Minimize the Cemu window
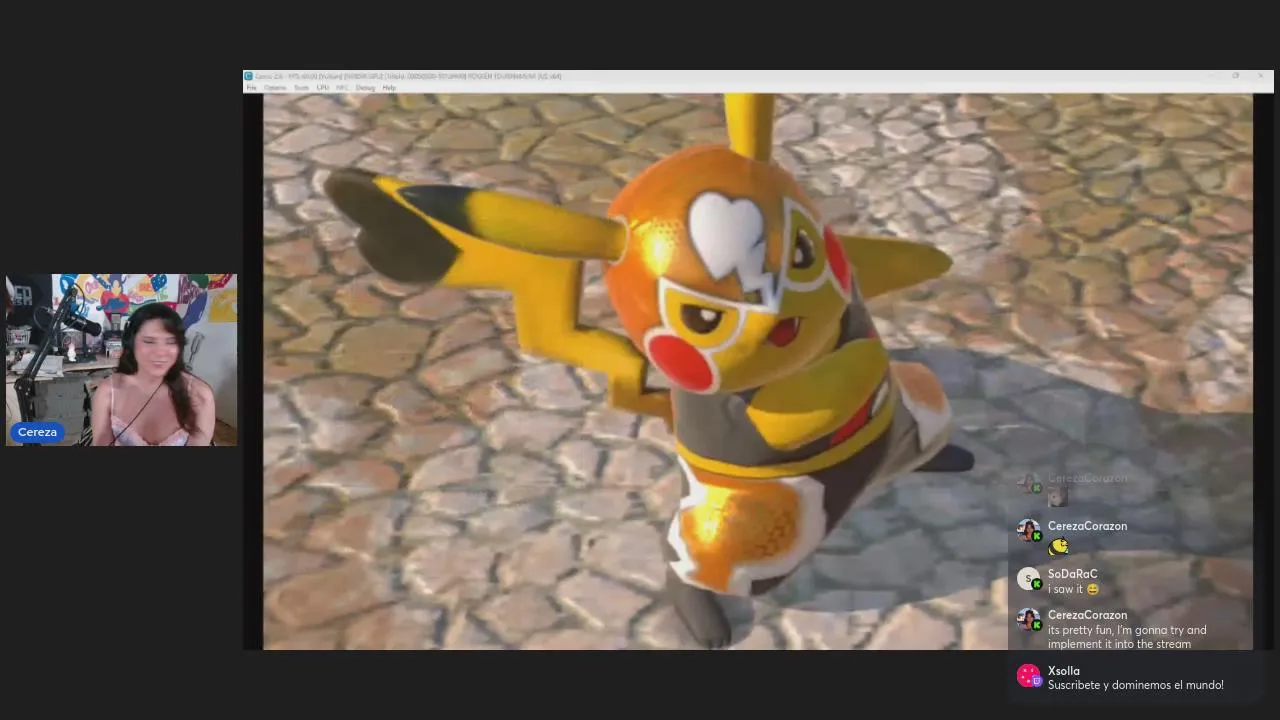Image resolution: width=1280 pixels, height=720 pixels. point(1212,76)
